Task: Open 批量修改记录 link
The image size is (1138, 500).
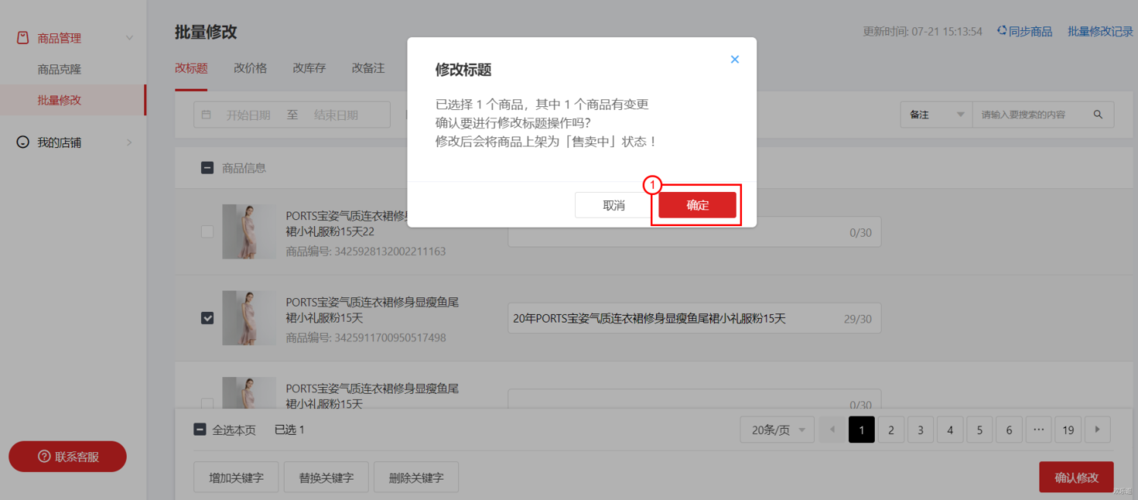Action: tap(1100, 31)
